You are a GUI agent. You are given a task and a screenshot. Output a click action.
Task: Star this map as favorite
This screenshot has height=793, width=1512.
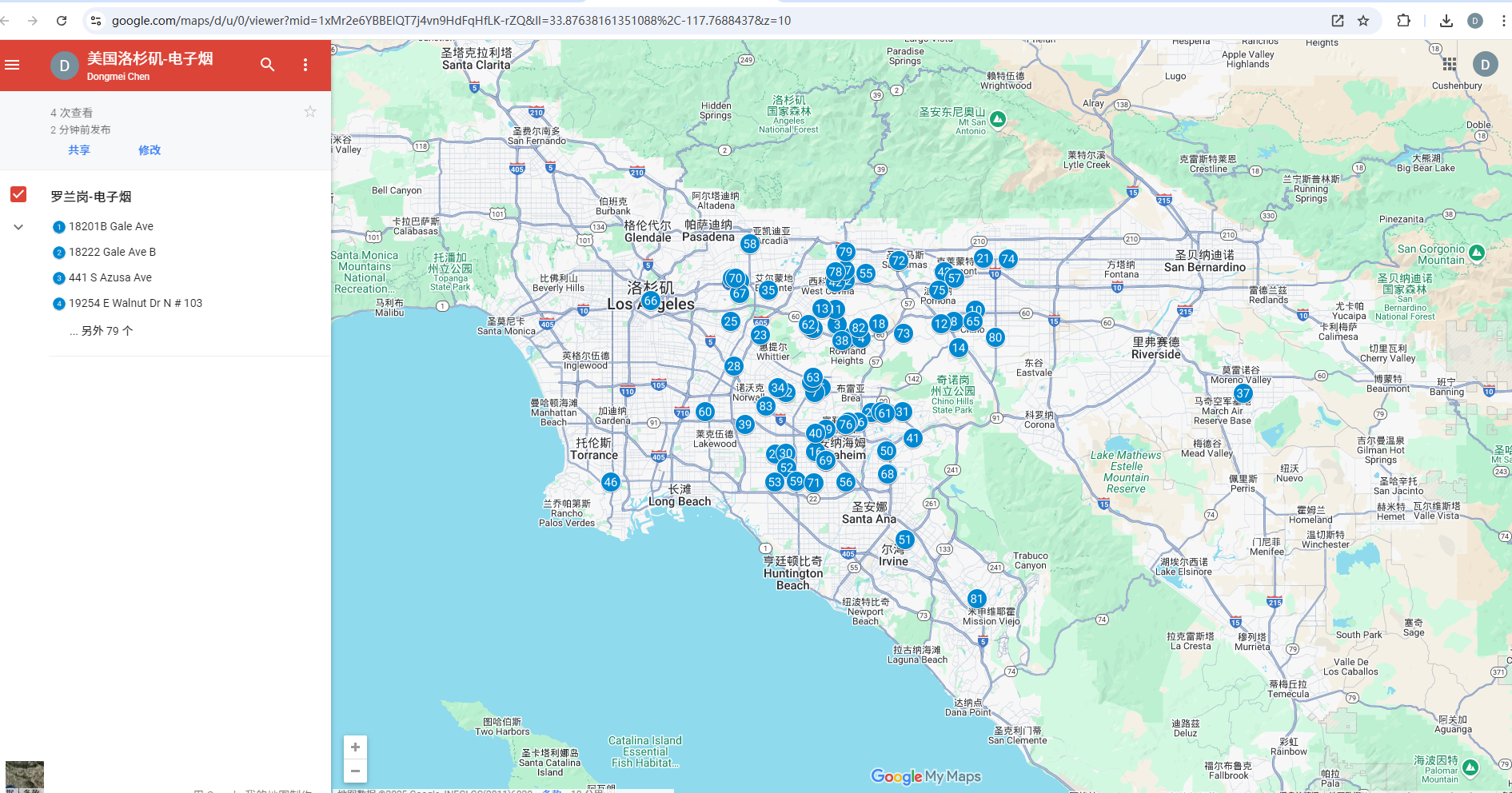(x=310, y=112)
